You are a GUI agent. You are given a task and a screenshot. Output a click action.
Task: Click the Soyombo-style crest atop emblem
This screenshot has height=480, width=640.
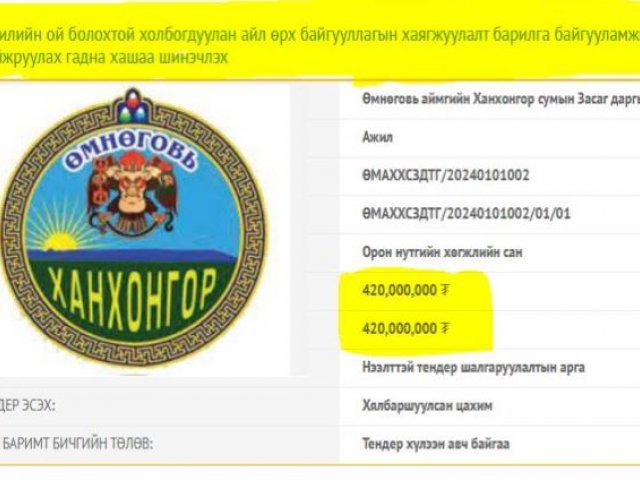[x=133, y=106]
